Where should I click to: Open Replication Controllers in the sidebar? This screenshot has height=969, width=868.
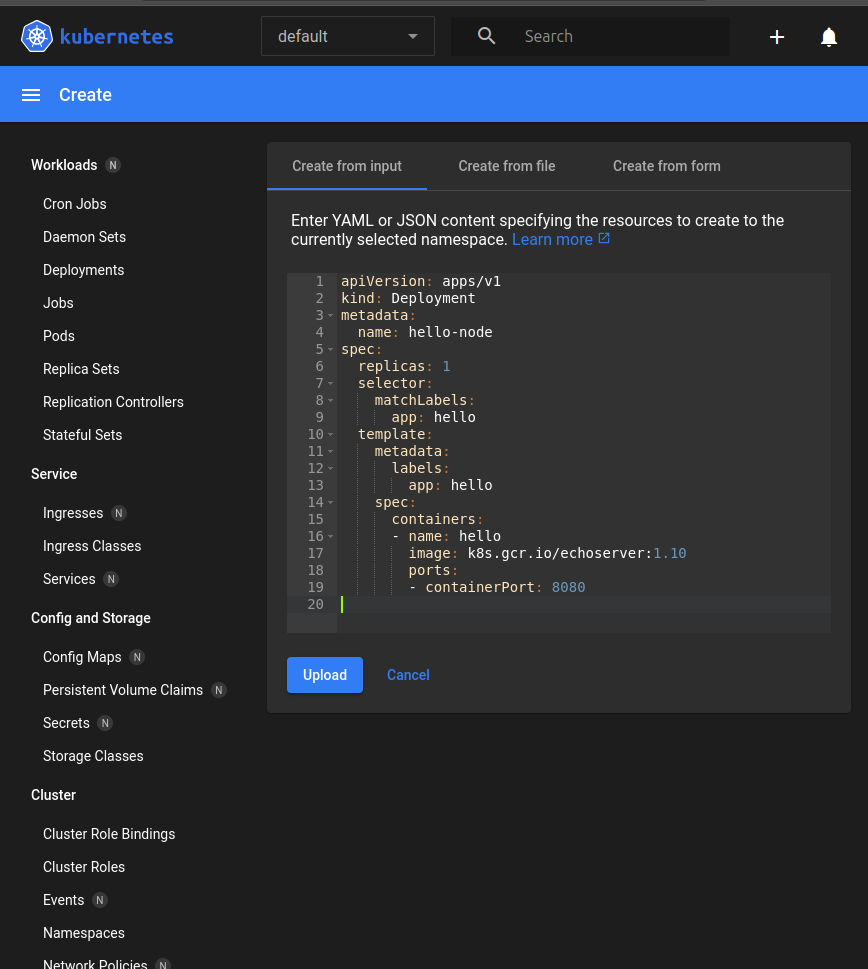113,402
